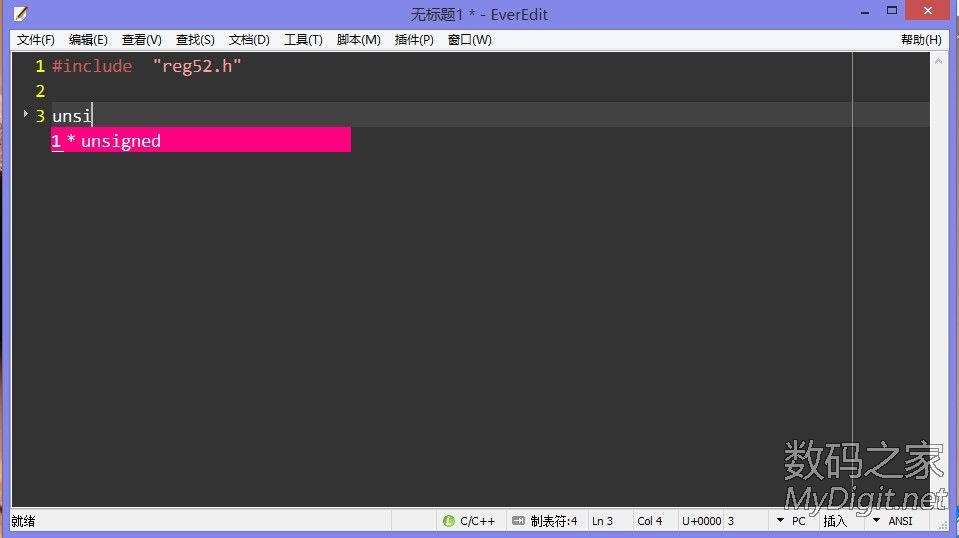The width and height of the screenshot is (959, 538).
Task: Open the 查找(S) search menu
Action: pos(195,40)
